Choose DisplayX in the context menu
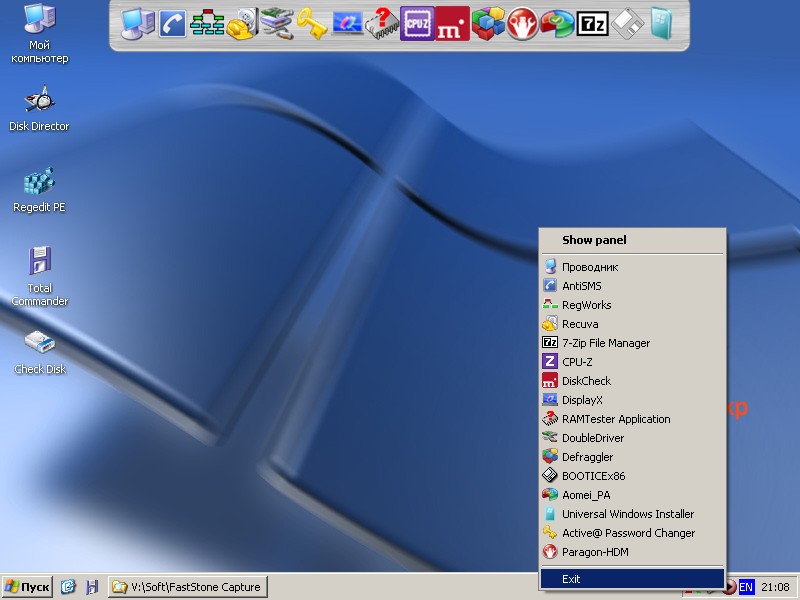800x600 pixels. [x=632, y=400]
